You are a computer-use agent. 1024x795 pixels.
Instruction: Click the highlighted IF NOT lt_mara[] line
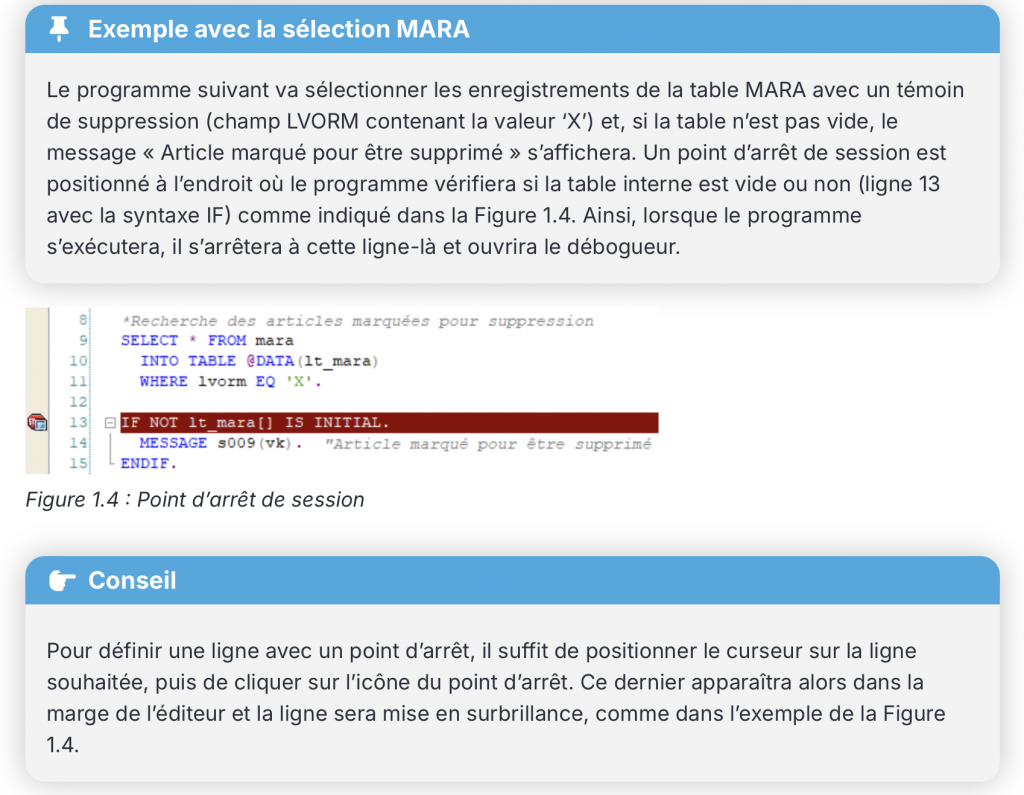388,423
